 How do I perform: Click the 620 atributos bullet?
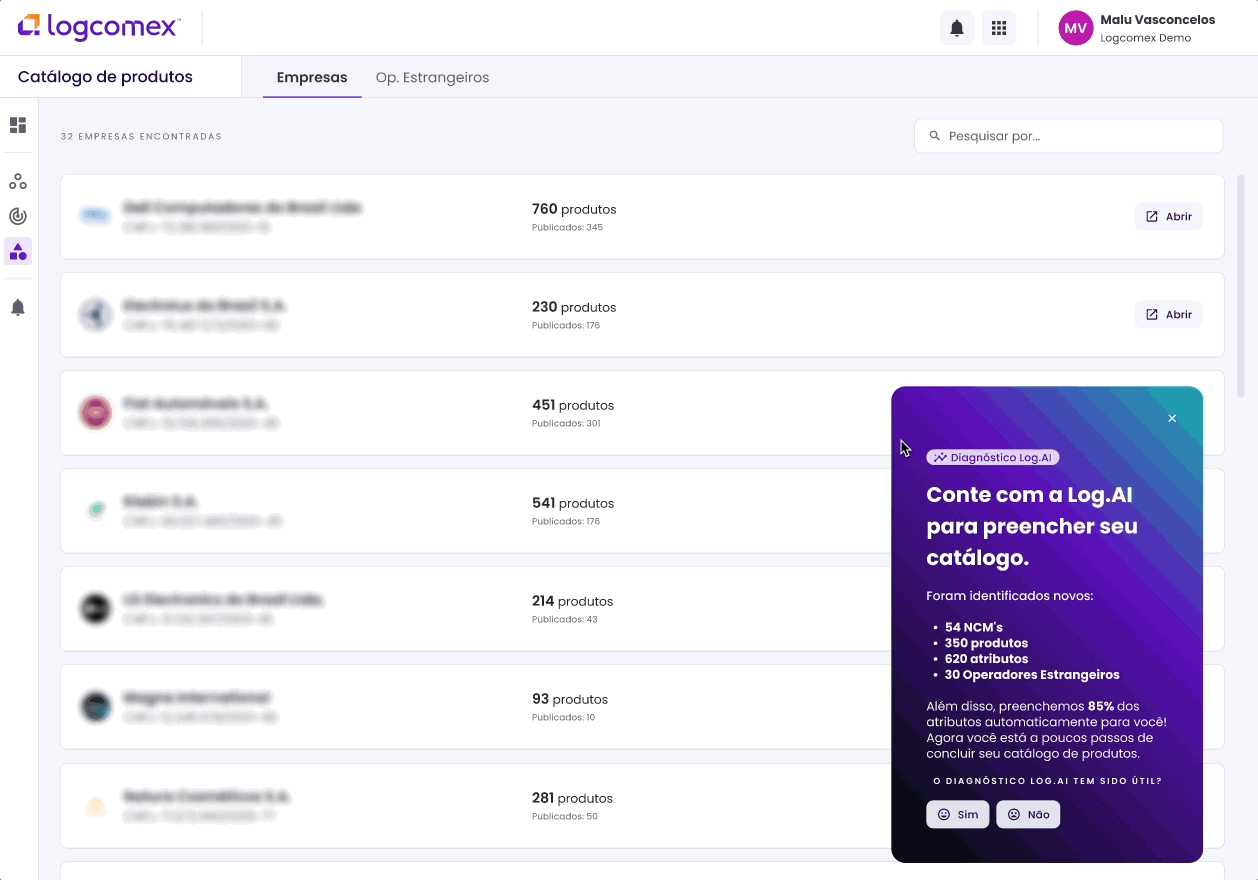[986, 659]
